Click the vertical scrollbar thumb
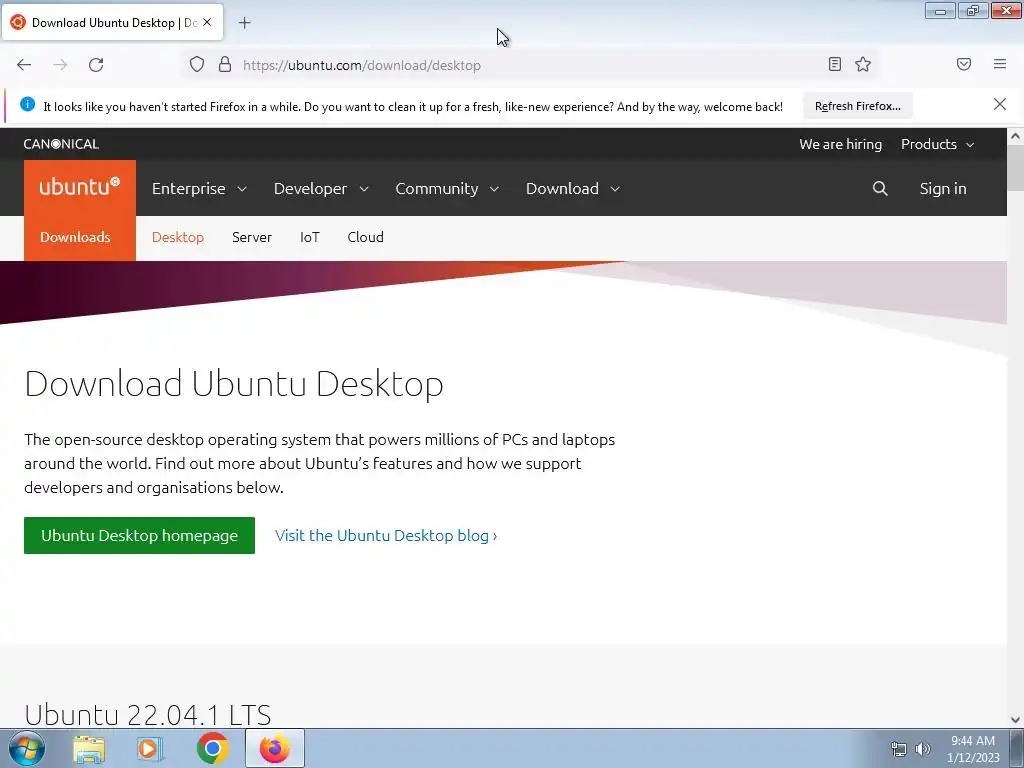This screenshot has height=768, width=1024. [x=1015, y=170]
